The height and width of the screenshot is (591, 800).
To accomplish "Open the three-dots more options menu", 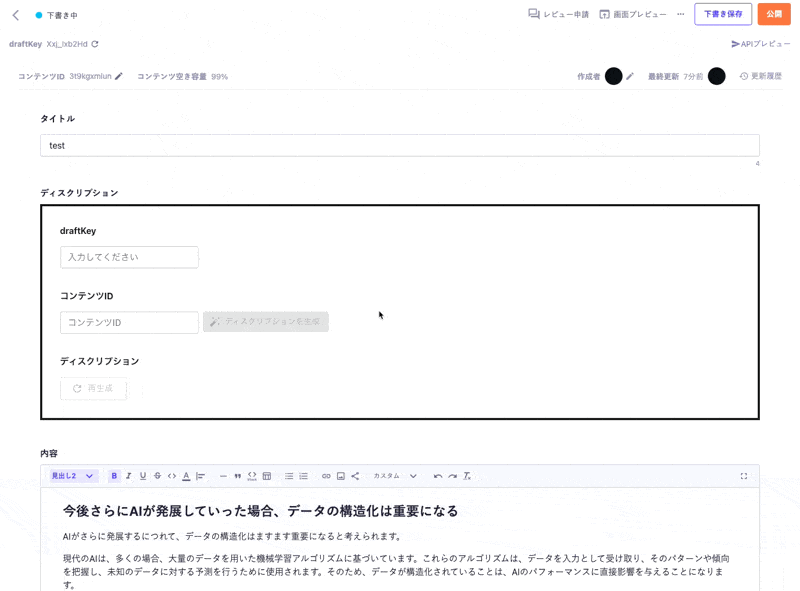I will coord(681,14).
